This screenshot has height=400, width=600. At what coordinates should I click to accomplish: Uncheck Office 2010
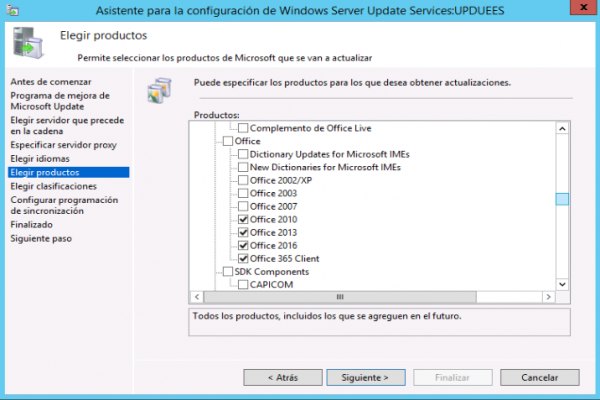(x=243, y=219)
